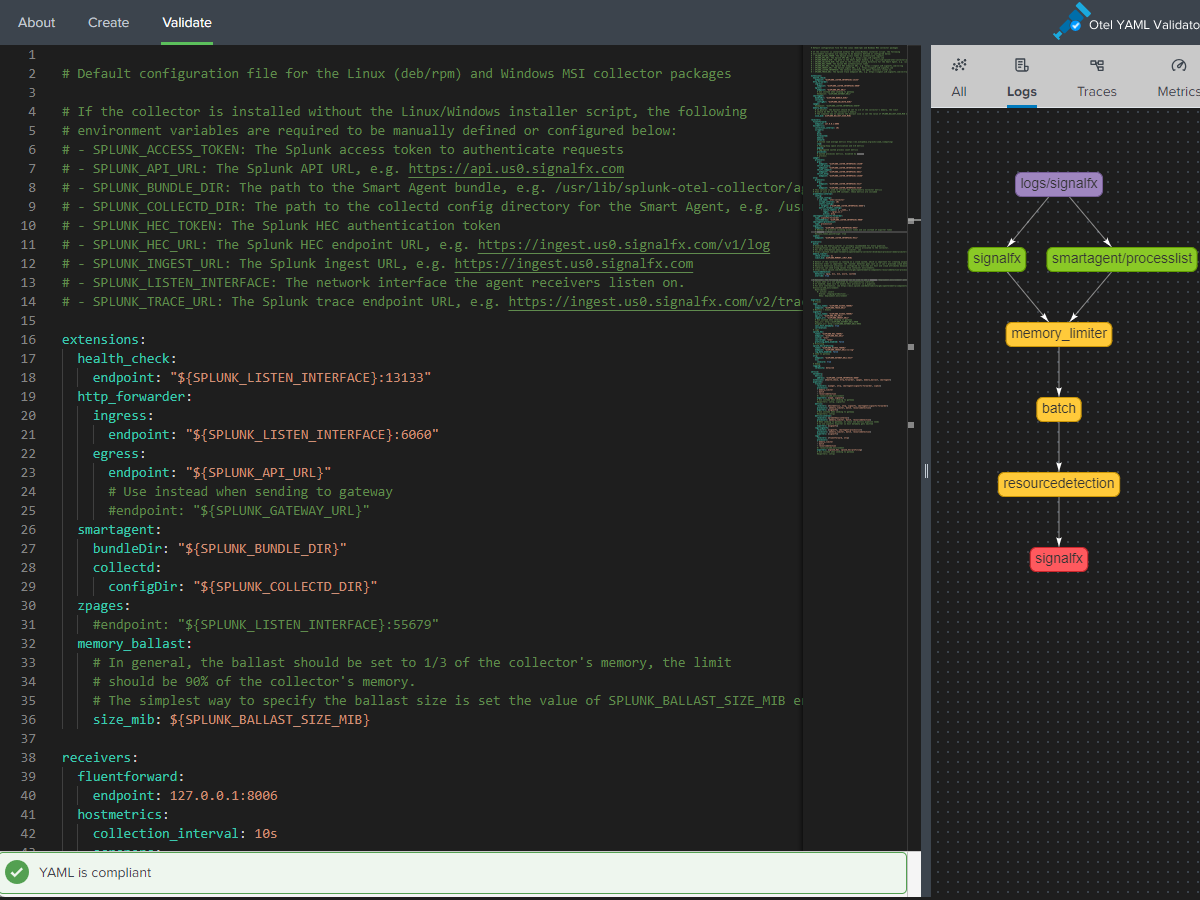1200x900 pixels.
Task: Switch to the Create tab
Action: 109,22
